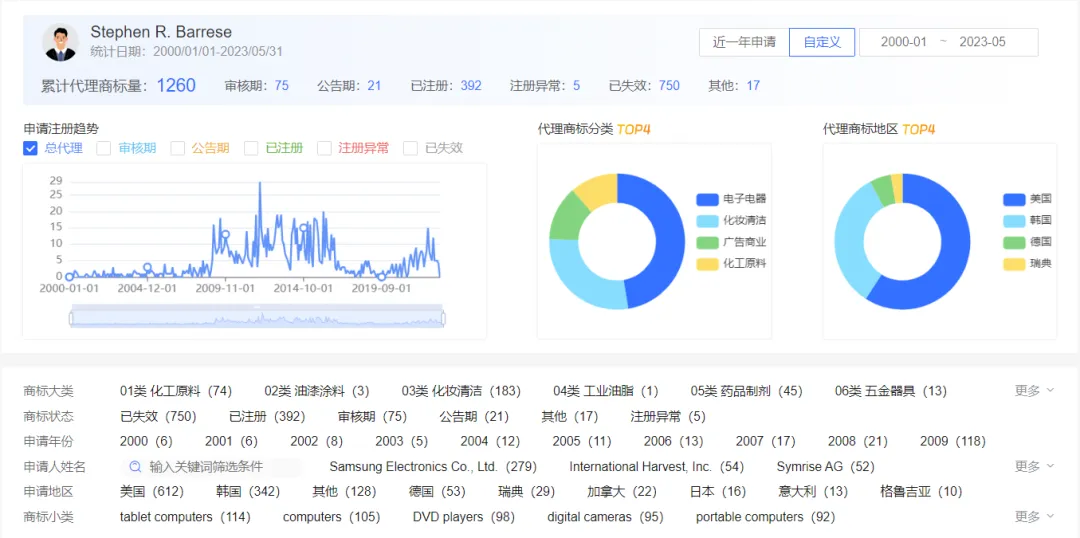Image resolution: width=1080 pixels, height=538 pixels.
Task: Click 德国 legend color swatch
Action: point(1014,242)
